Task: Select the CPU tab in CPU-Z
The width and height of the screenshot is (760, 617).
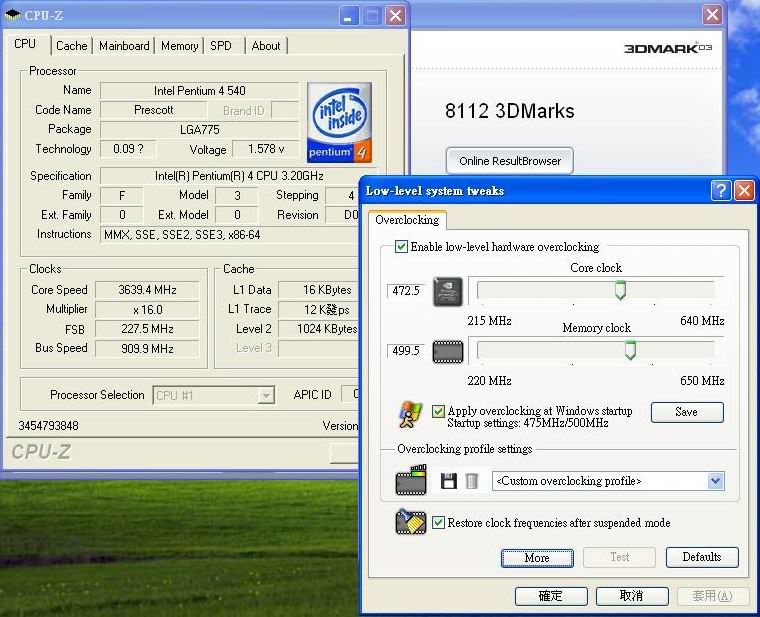Action: 25,44
